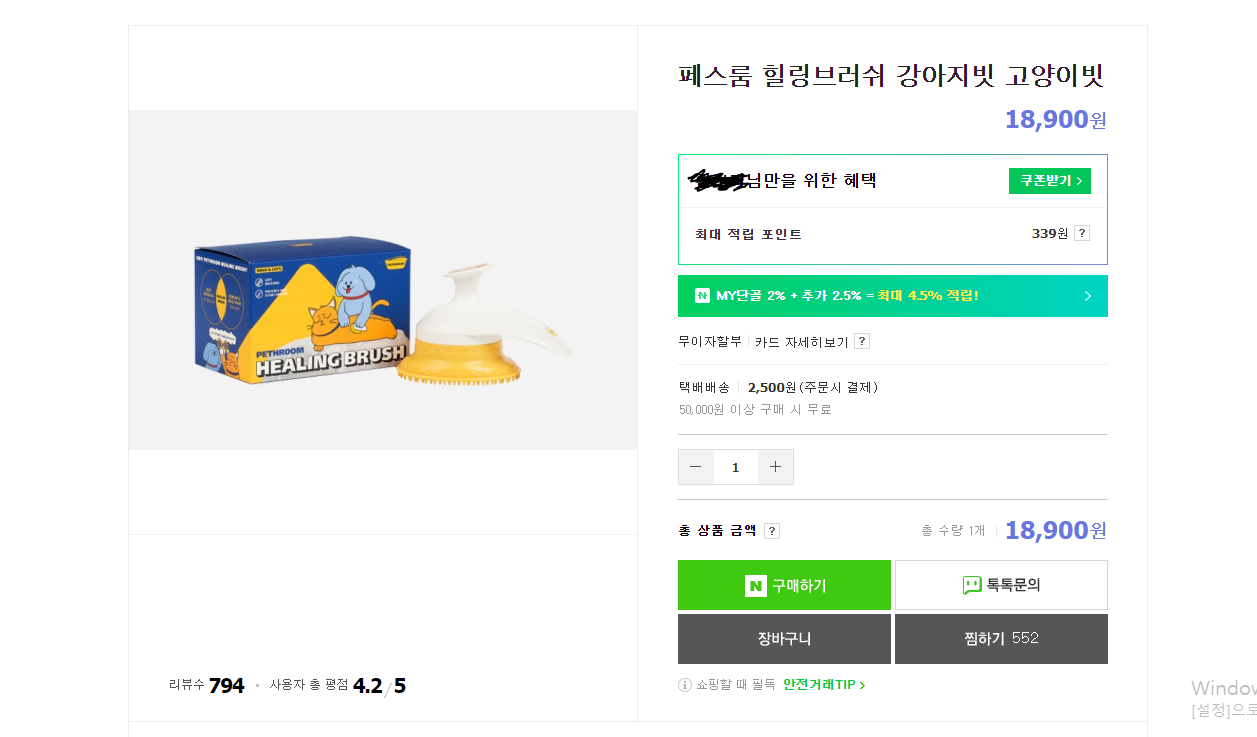Focus the quantity input field
1257x737 pixels.
(x=736, y=467)
